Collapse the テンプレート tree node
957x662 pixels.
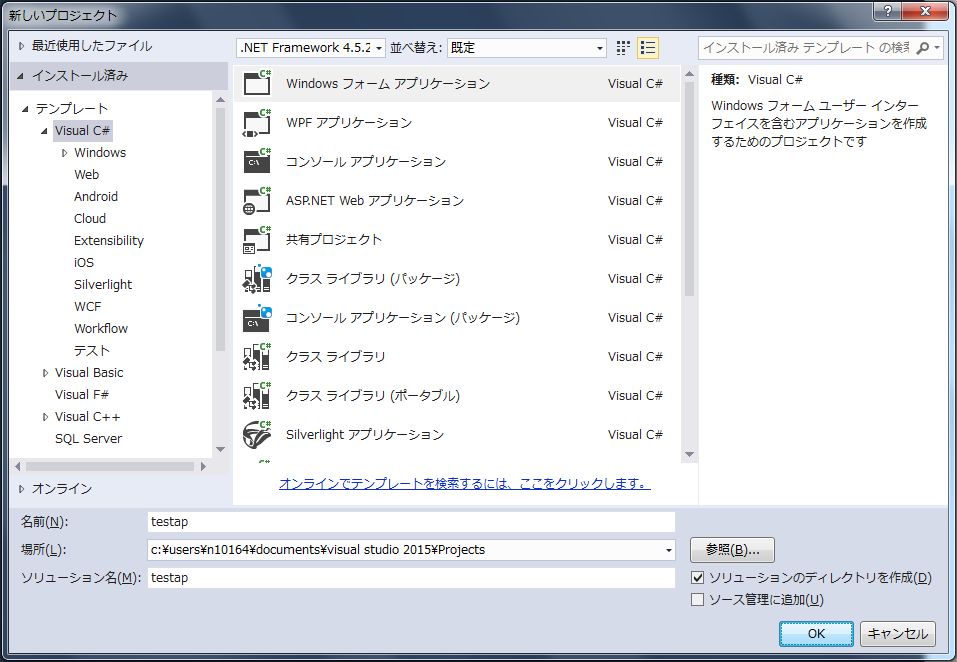point(25,109)
